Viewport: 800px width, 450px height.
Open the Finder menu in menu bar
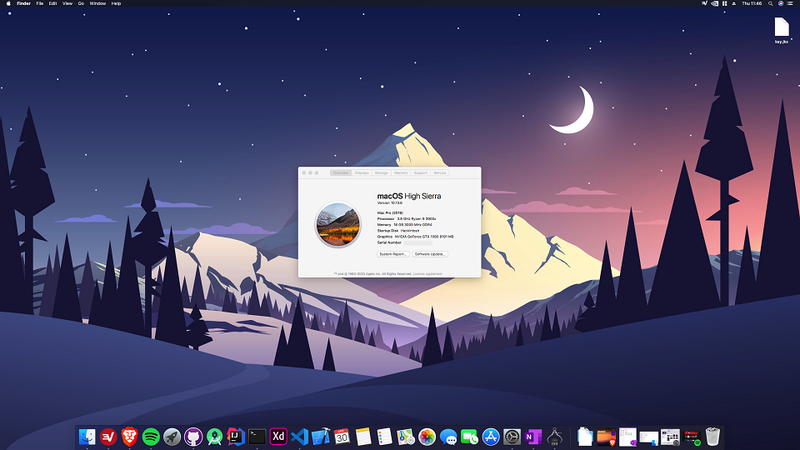pyautogui.click(x=23, y=4)
